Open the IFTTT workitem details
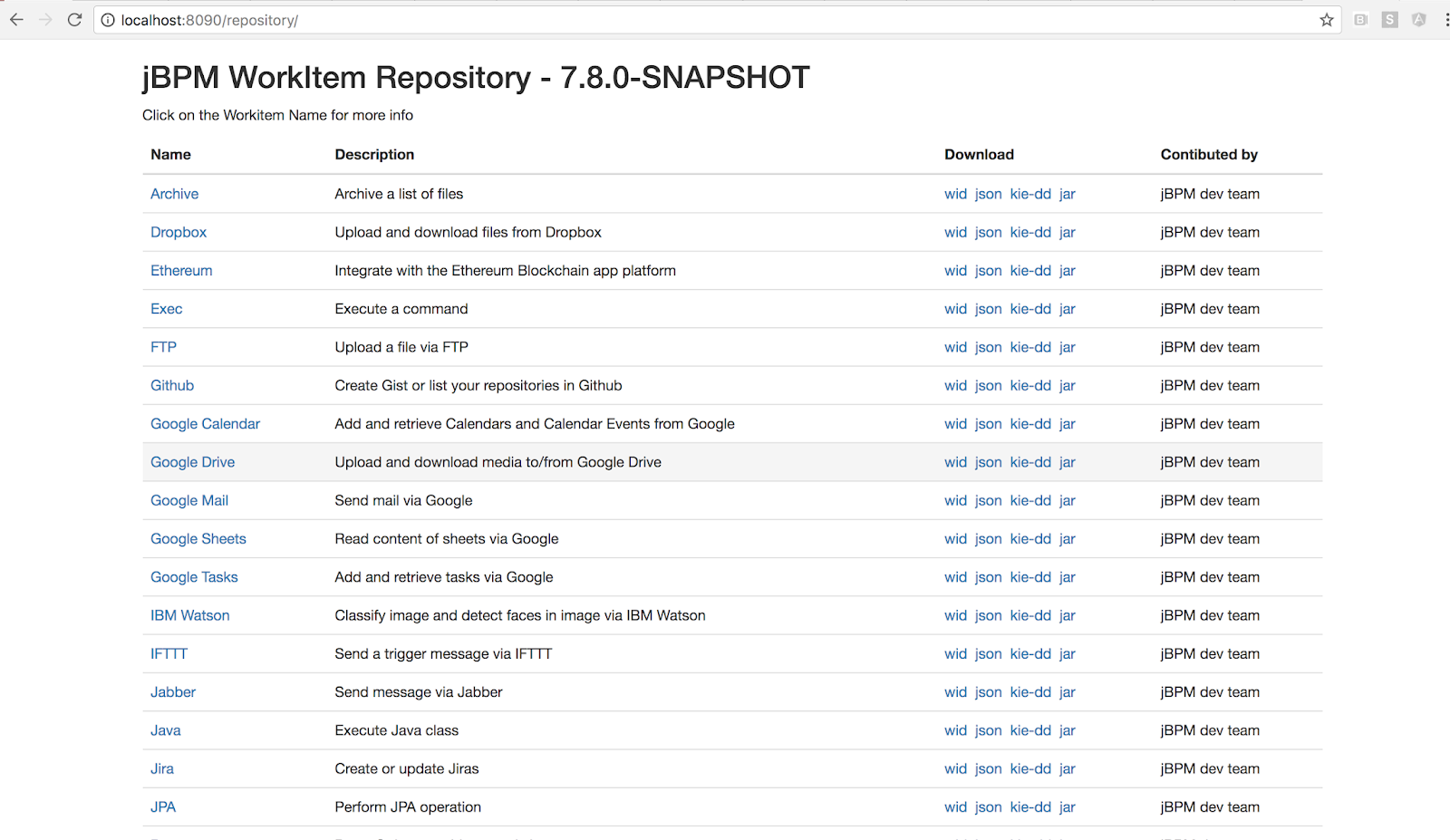Viewport: 1450px width, 840px height. pyautogui.click(x=169, y=653)
